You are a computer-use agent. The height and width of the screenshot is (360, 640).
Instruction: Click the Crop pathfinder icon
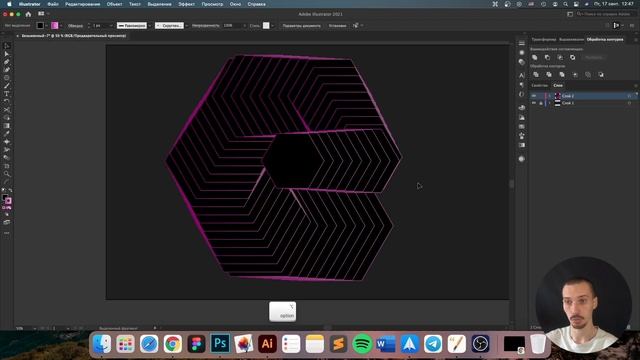tap(575, 75)
